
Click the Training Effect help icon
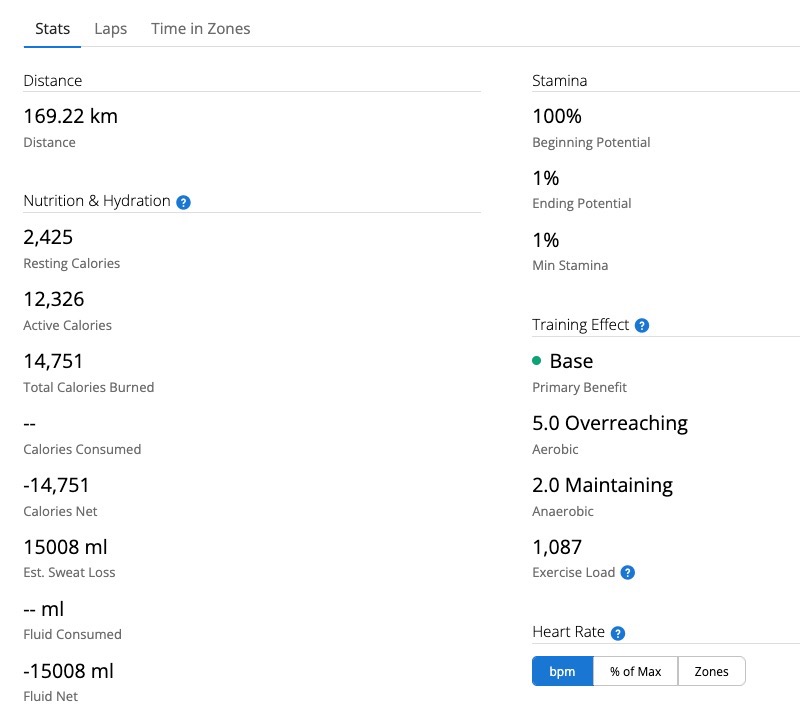[642, 325]
